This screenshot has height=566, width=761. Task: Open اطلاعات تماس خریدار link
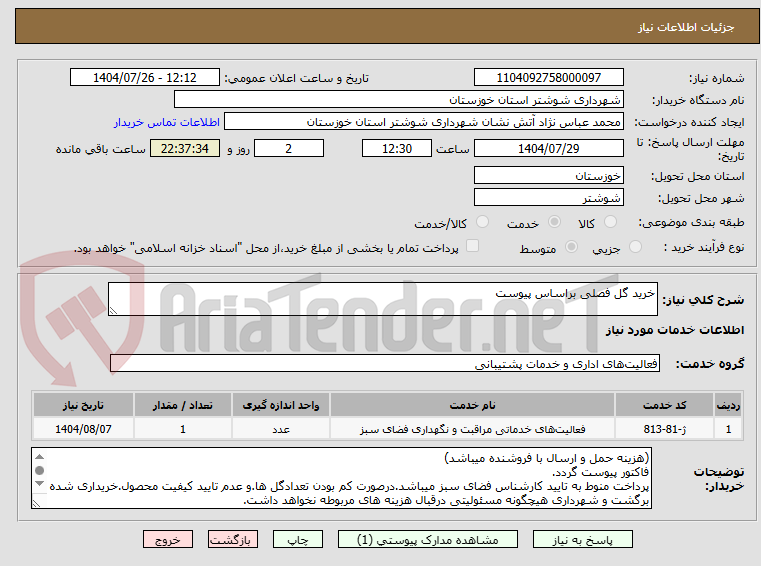click(x=166, y=122)
